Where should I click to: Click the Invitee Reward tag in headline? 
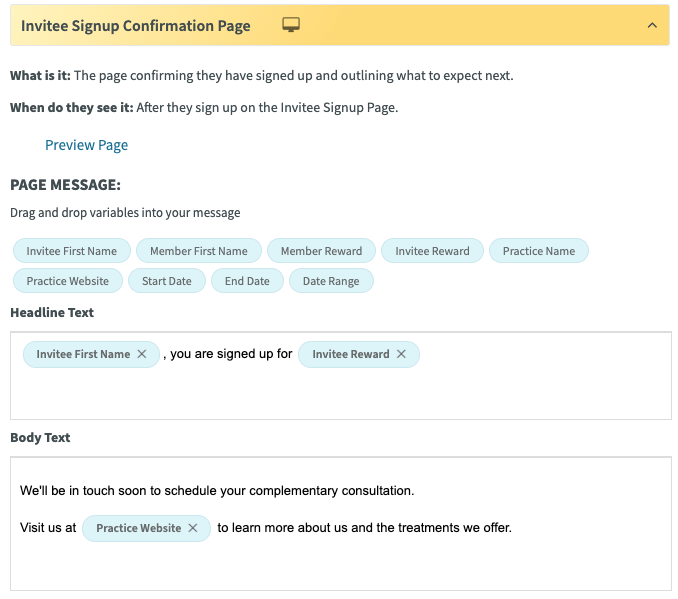(x=351, y=354)
